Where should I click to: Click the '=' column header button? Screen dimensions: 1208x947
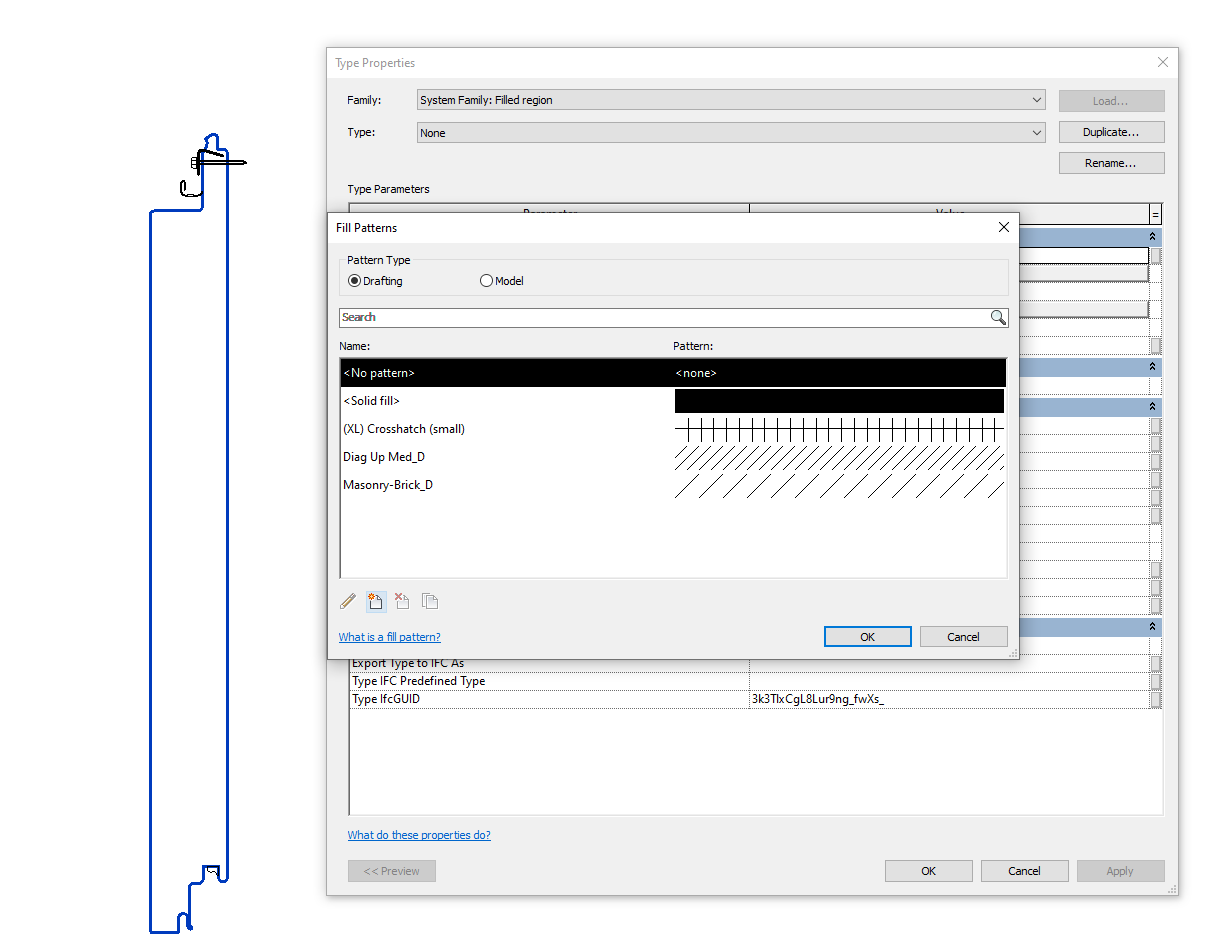(1155, 214)
